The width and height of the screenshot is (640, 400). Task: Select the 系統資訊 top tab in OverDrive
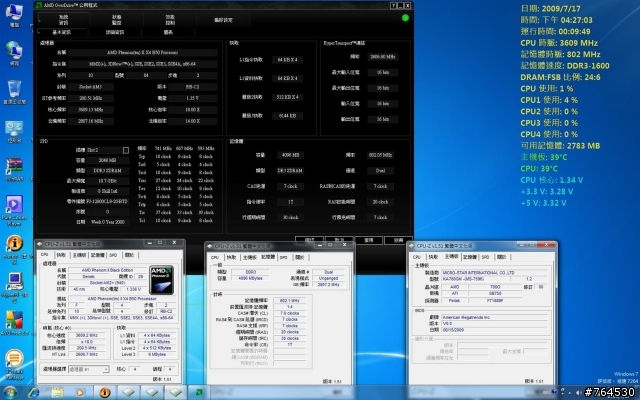[x=63, y=20]
